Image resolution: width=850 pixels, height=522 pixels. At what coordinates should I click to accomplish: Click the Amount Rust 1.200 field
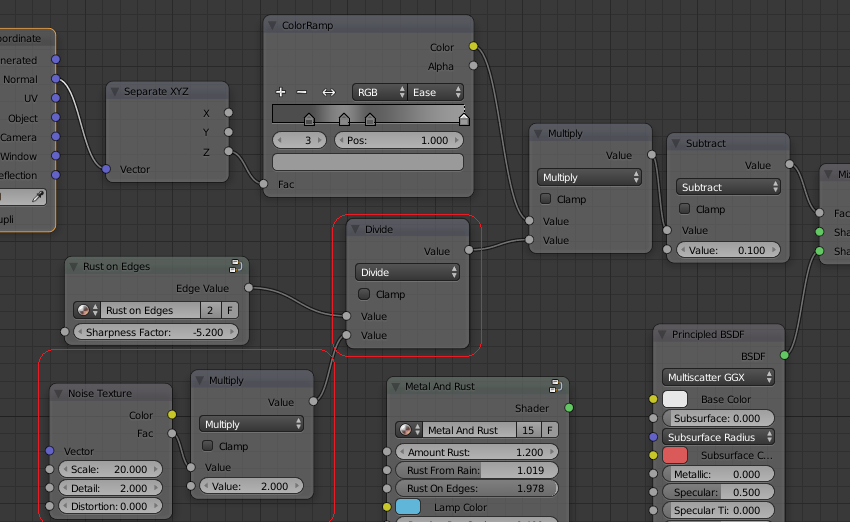477,452
